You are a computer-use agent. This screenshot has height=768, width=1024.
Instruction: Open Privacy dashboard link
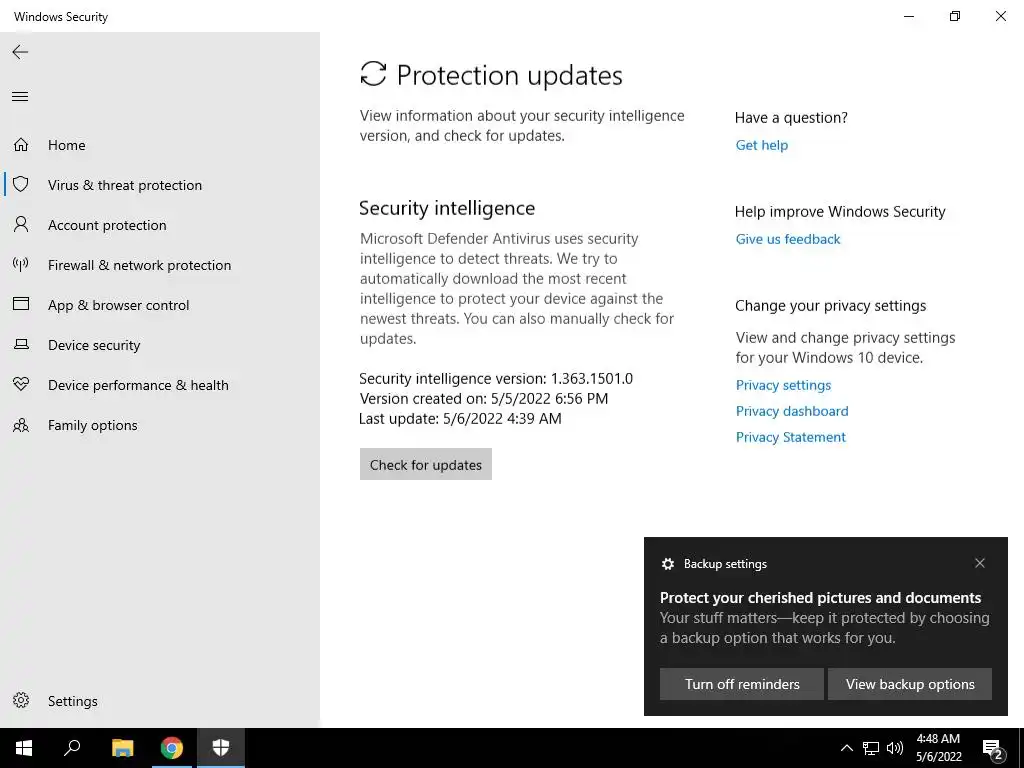point(792,411)
